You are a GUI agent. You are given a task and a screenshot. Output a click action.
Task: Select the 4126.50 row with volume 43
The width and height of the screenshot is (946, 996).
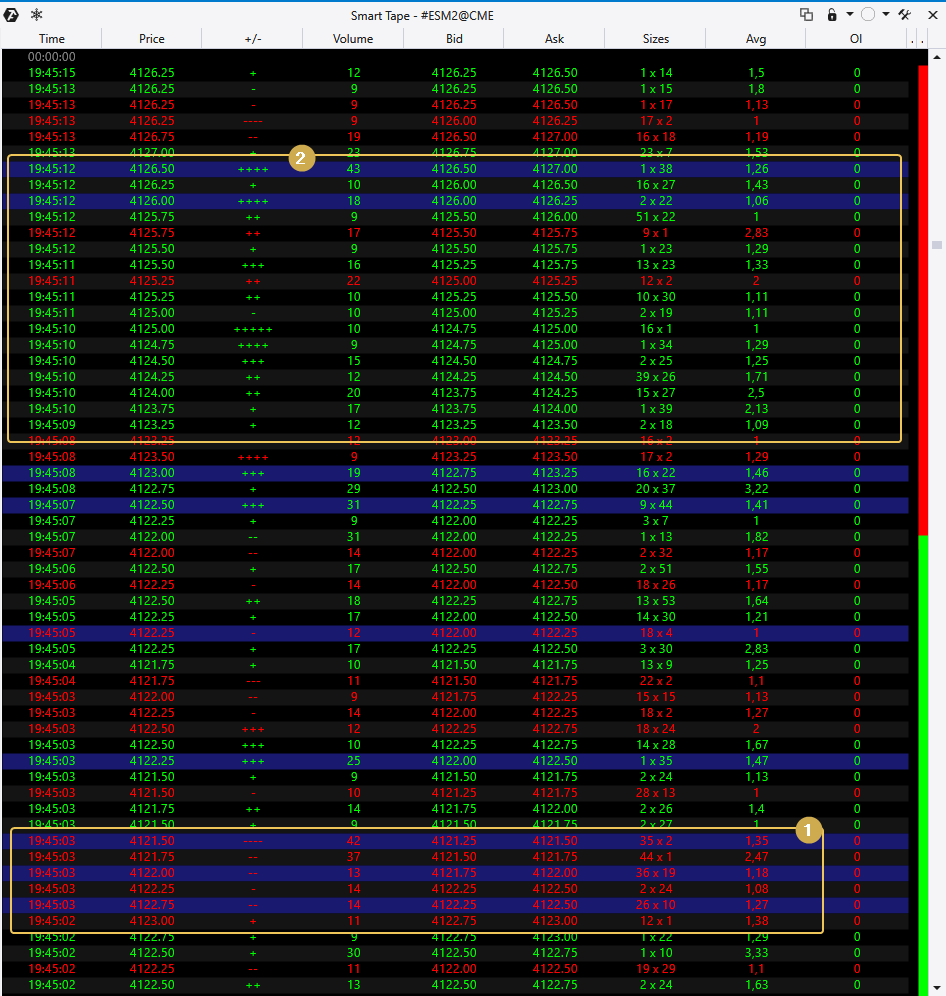click(x=454, y=169)
